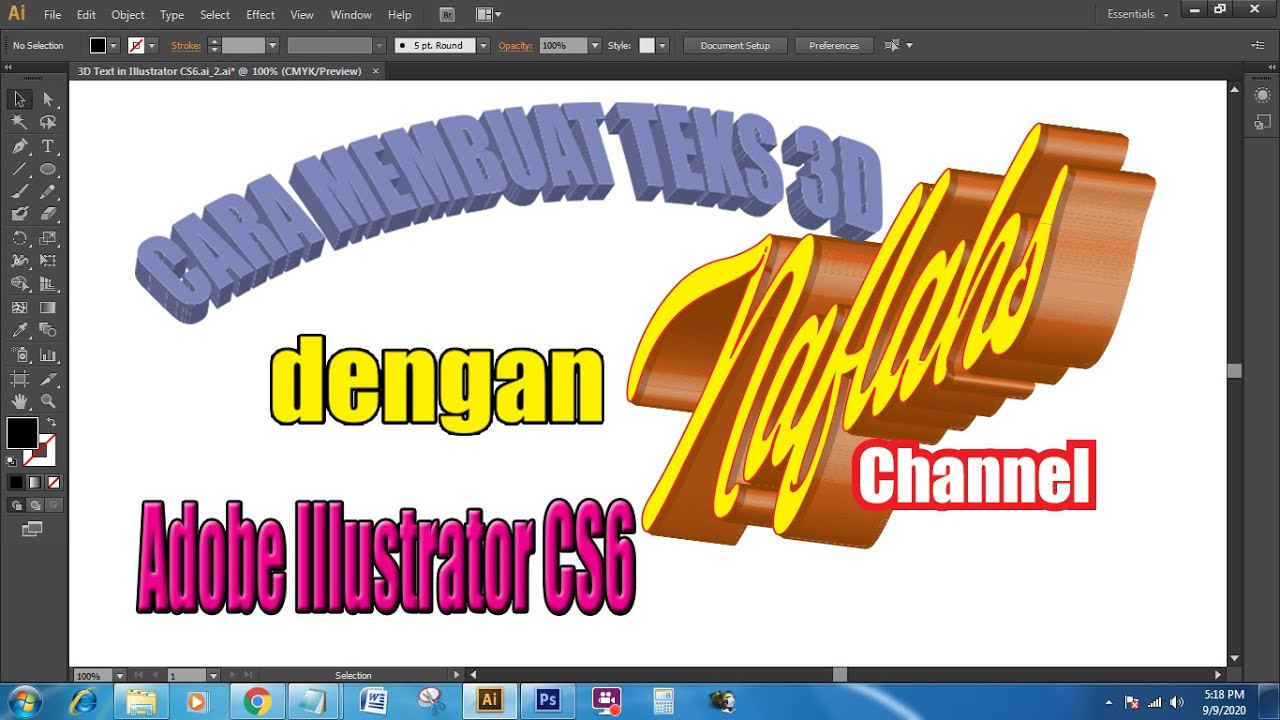Open the Object menu
The width and height of the screenshot is (1280, 720).
128,15
